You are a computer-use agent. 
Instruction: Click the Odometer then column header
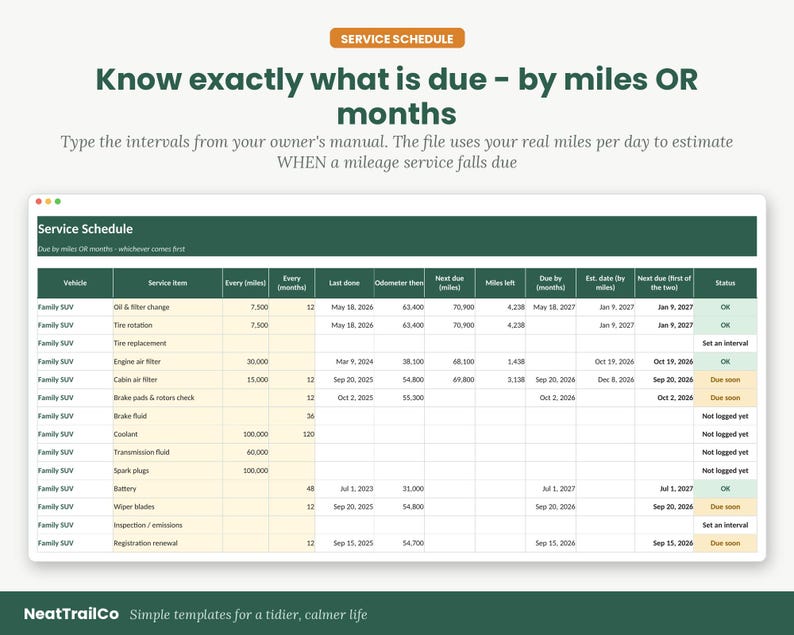click(399, 283)
